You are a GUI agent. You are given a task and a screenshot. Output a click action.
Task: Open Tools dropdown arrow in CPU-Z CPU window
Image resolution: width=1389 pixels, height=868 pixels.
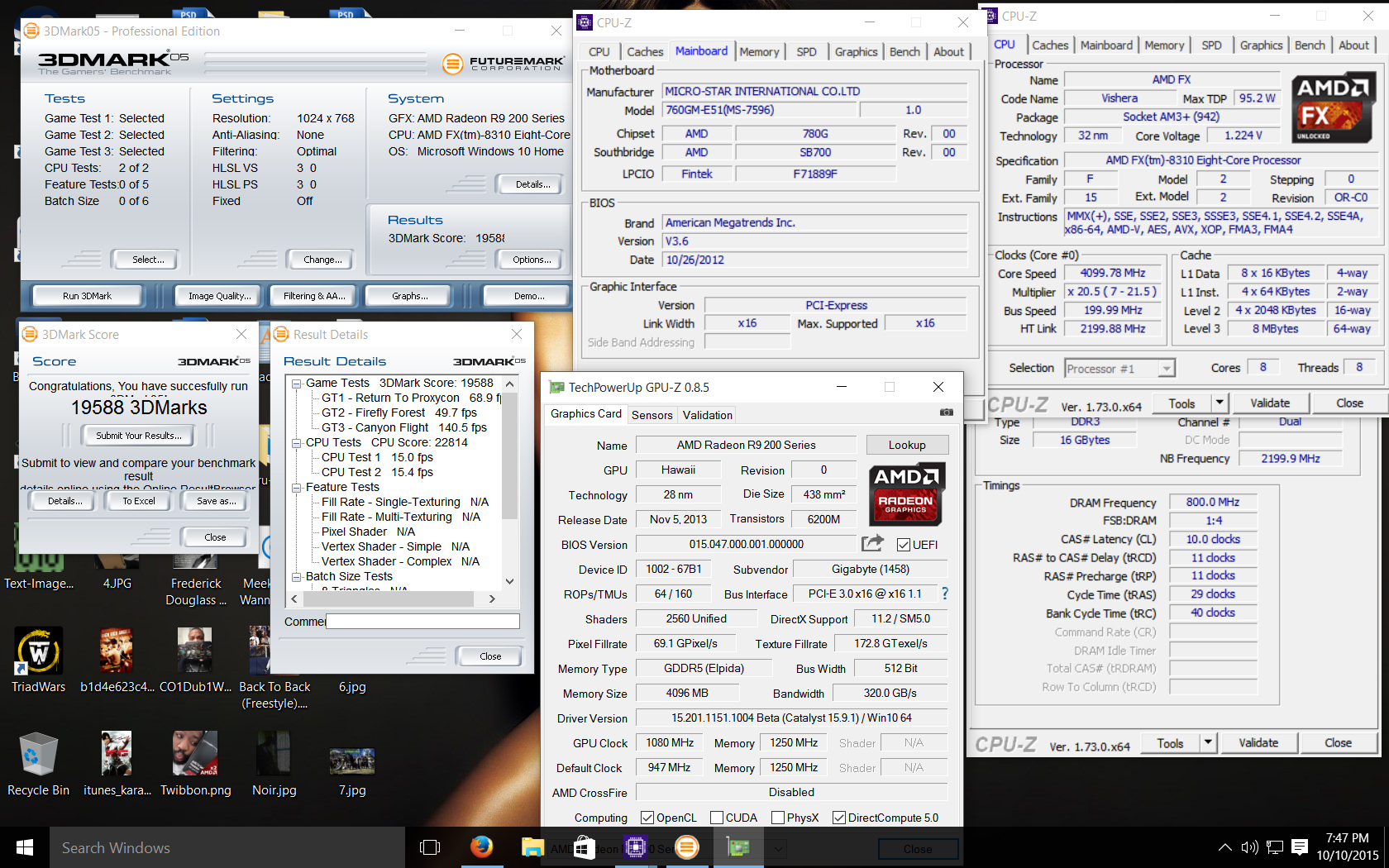1220,403
